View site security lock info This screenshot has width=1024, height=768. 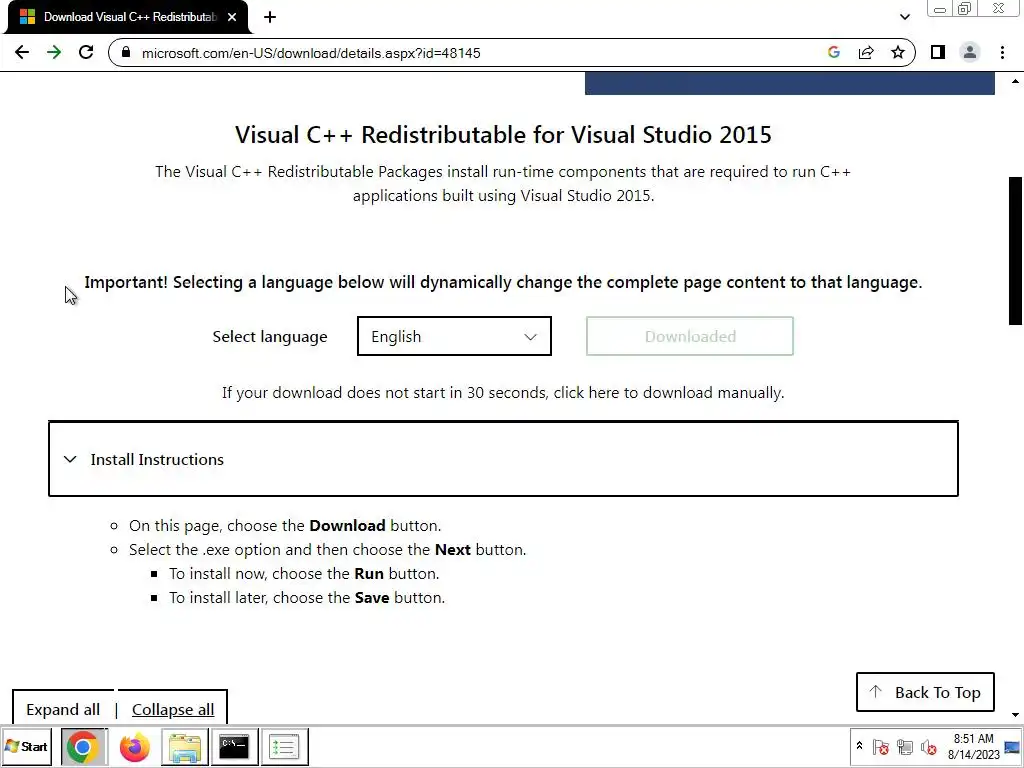(x=126, y=52)
